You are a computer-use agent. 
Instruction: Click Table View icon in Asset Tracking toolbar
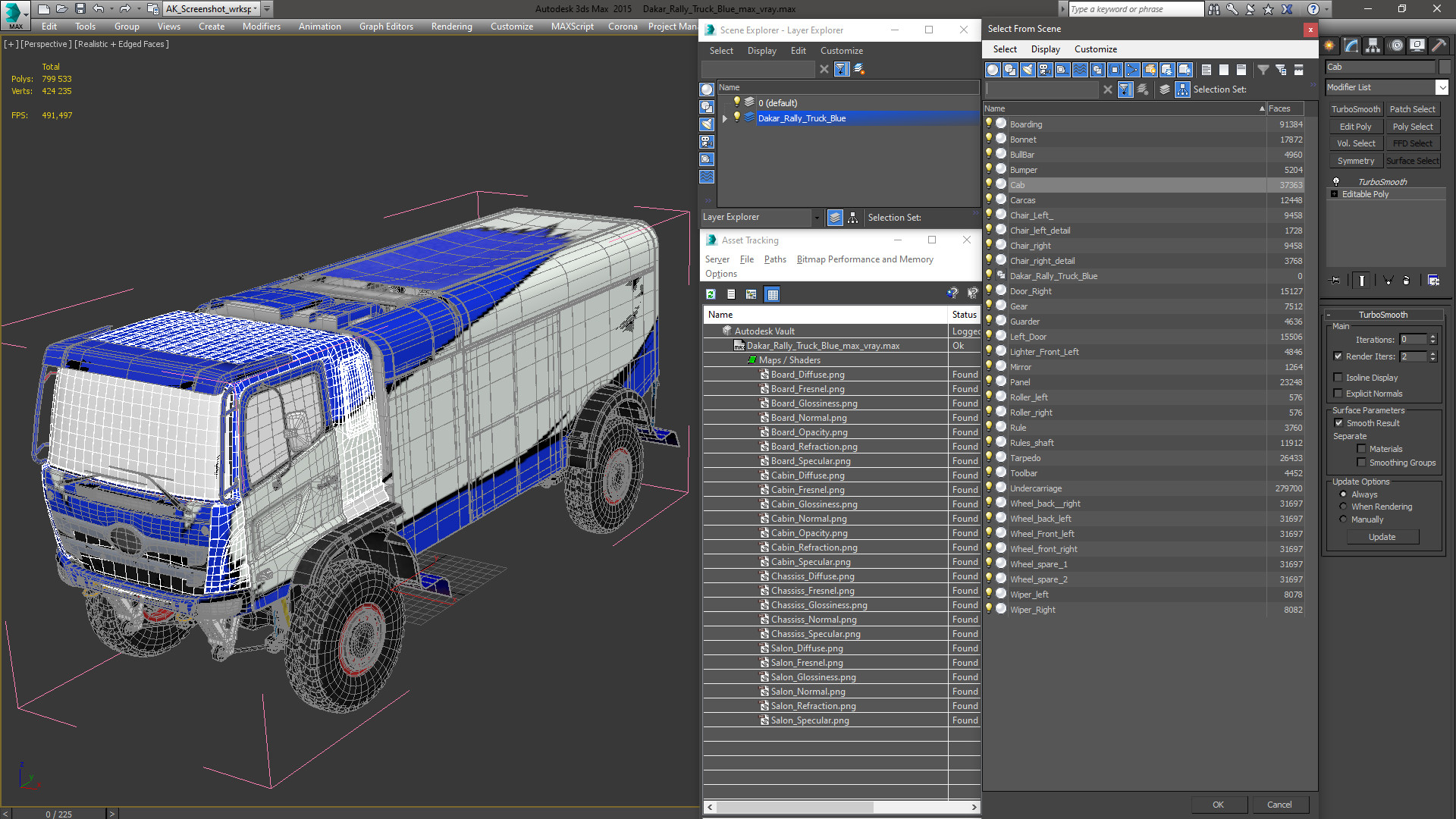point(772,294)
